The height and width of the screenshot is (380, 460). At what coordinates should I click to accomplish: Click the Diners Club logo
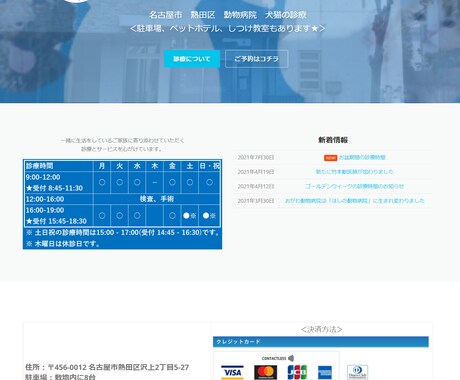[357, 372]
